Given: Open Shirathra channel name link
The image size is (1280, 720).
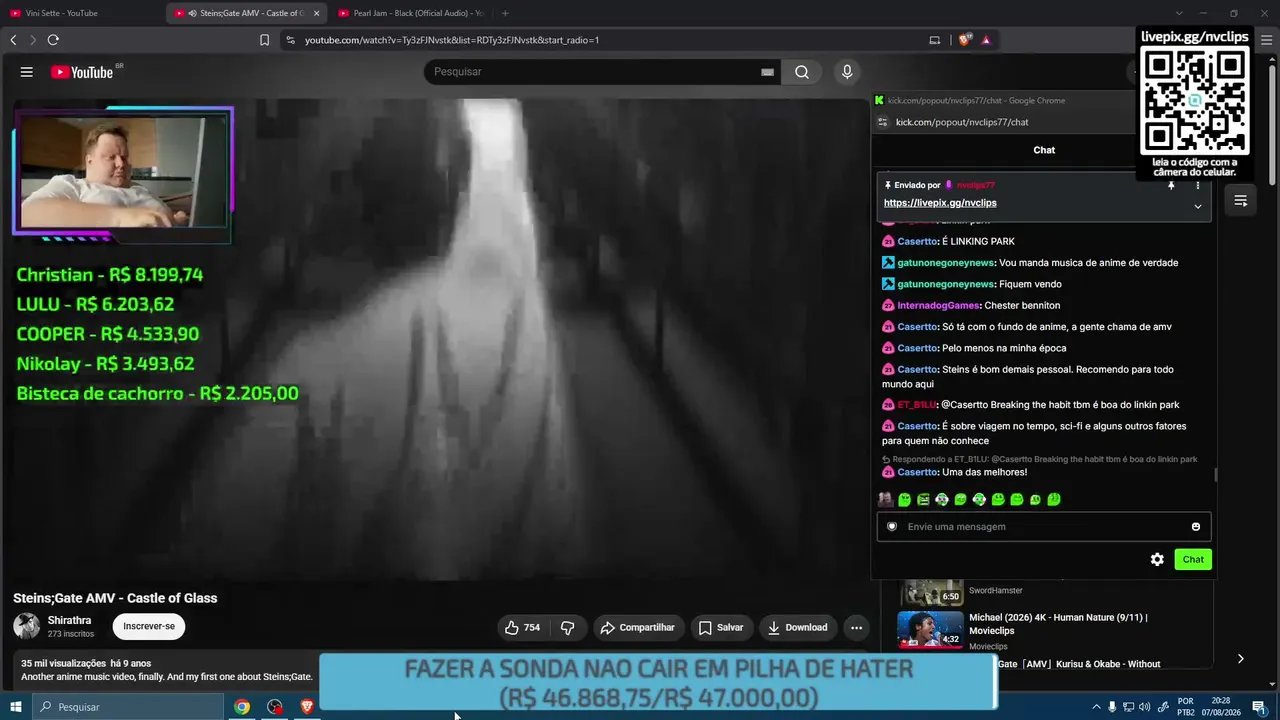Looking at the screenshot, I should click(x=69, y=621).
